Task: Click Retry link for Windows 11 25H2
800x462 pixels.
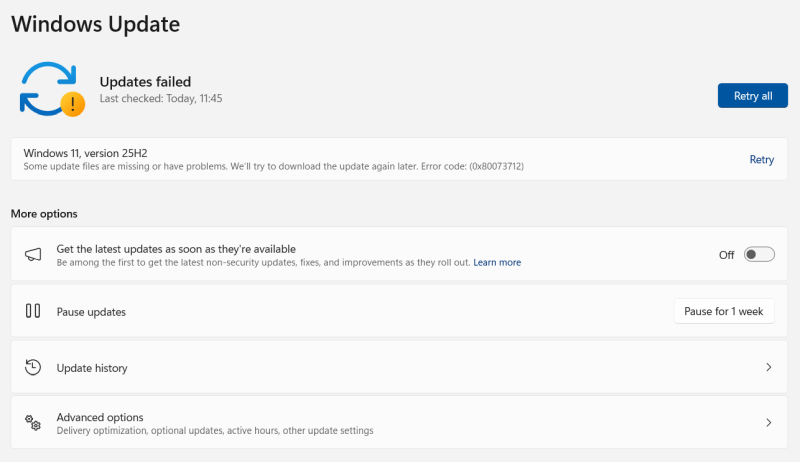Action: pyautogui.click(x=761, y=160)
